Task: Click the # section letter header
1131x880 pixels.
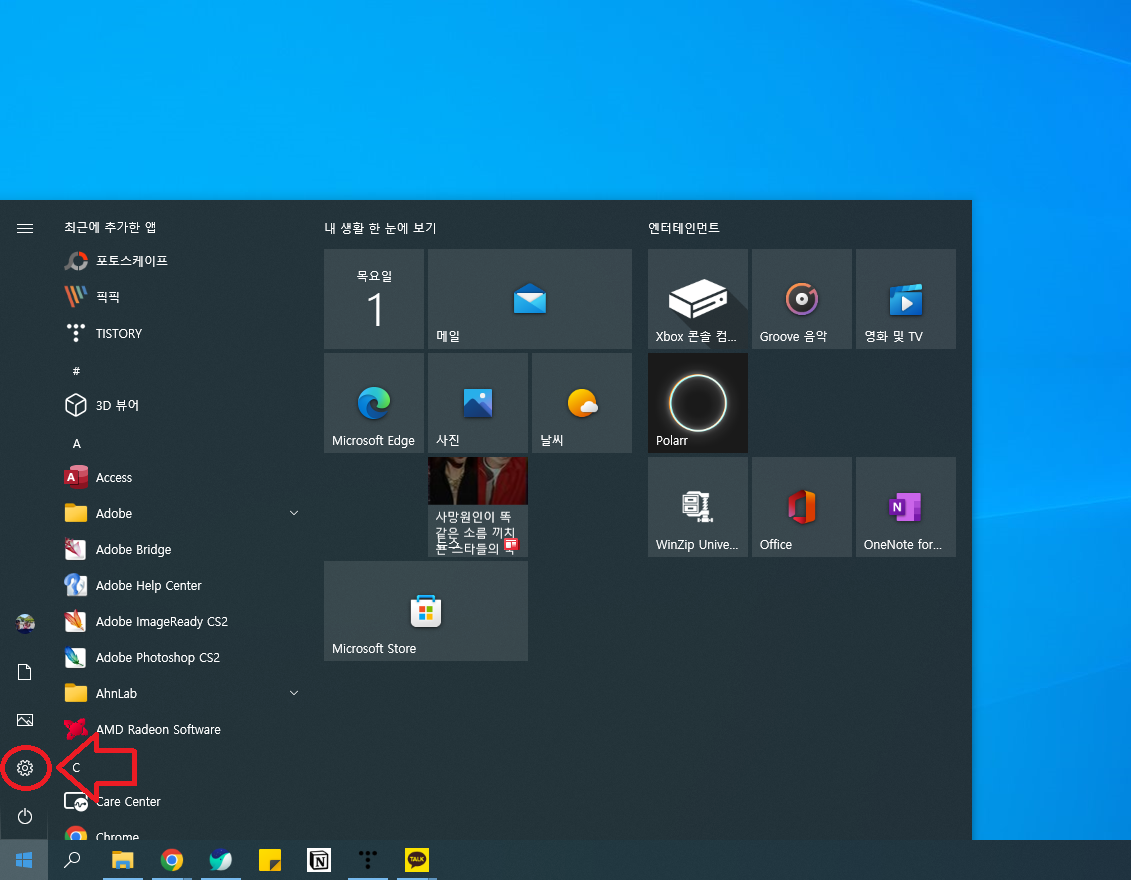Action: click(76, 371)
